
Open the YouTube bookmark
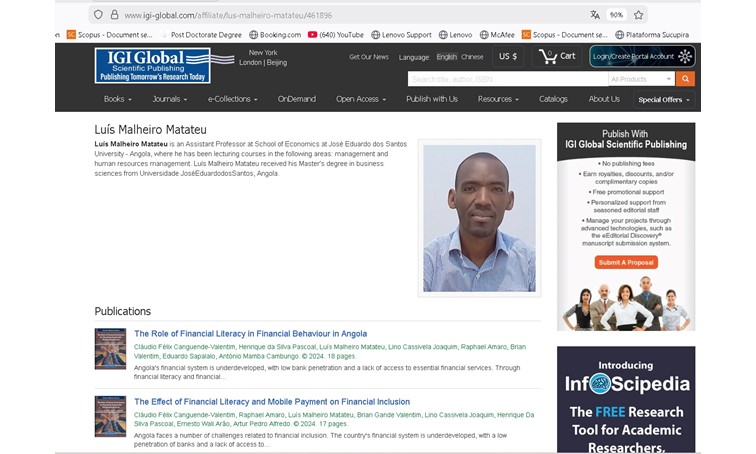[335, 35]
